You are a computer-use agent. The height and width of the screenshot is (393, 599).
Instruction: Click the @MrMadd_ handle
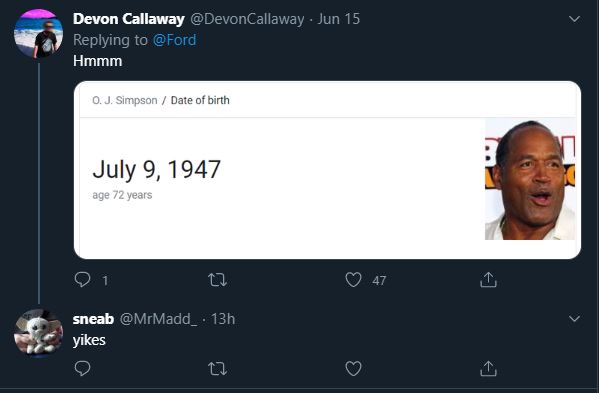pos(159,319)
